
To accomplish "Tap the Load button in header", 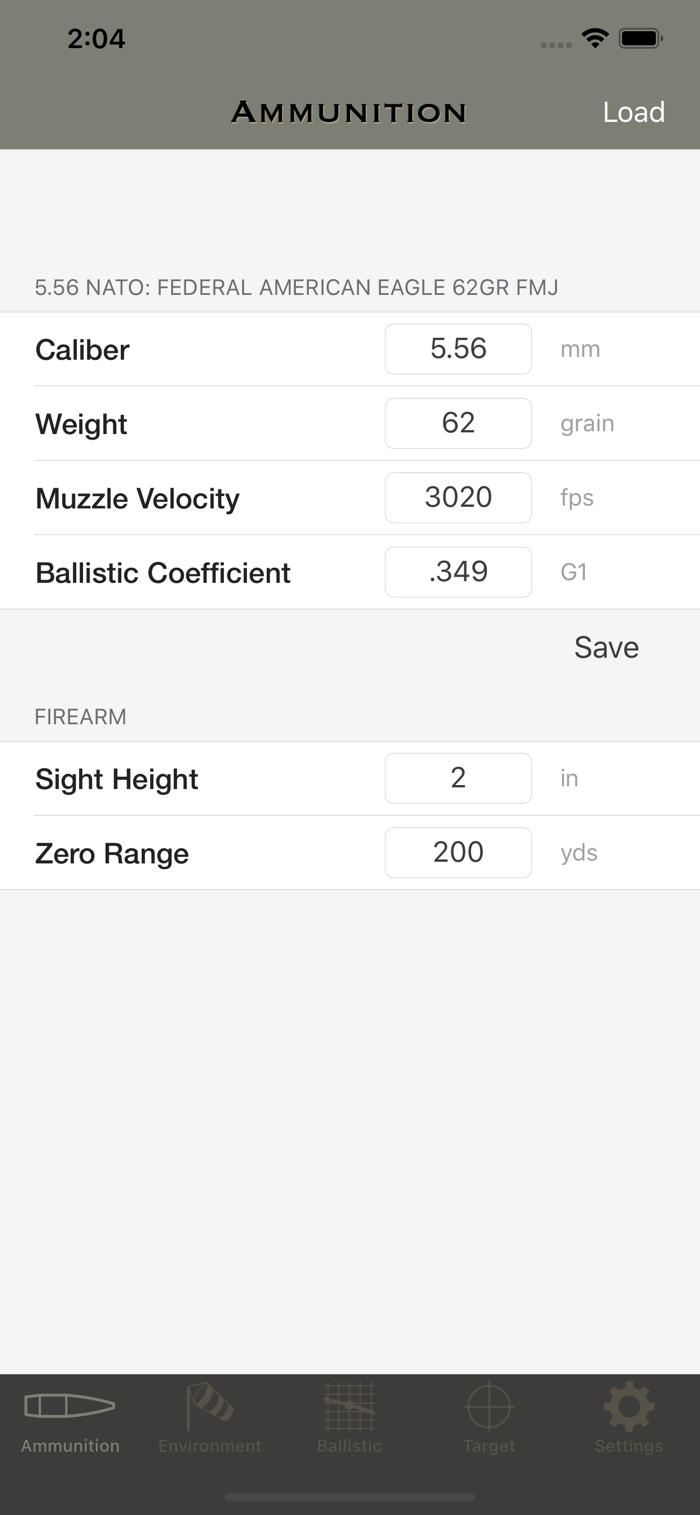I will [x=634, y=112].
